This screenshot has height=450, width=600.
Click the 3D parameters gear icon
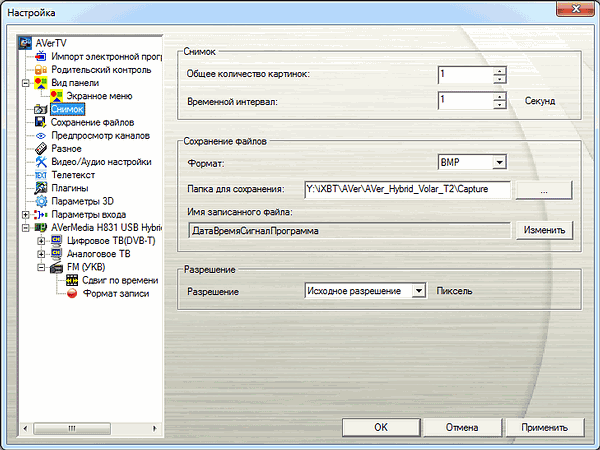click(41, 201)
